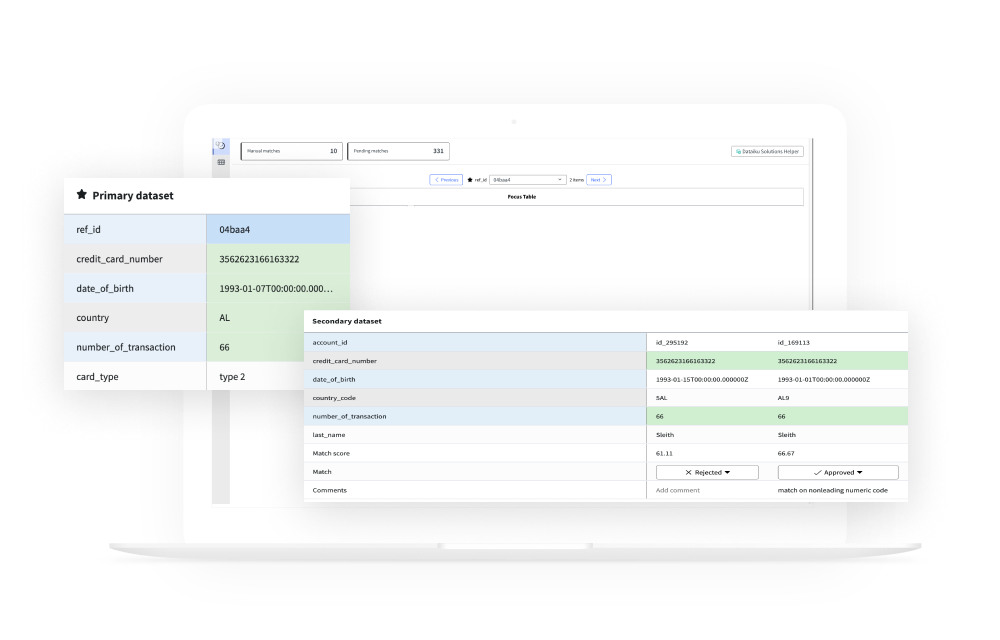This screenshot has height=640, width=1000.
Task: Select primary credit card value 3562623166163322
Action: [x=259, y=259]
